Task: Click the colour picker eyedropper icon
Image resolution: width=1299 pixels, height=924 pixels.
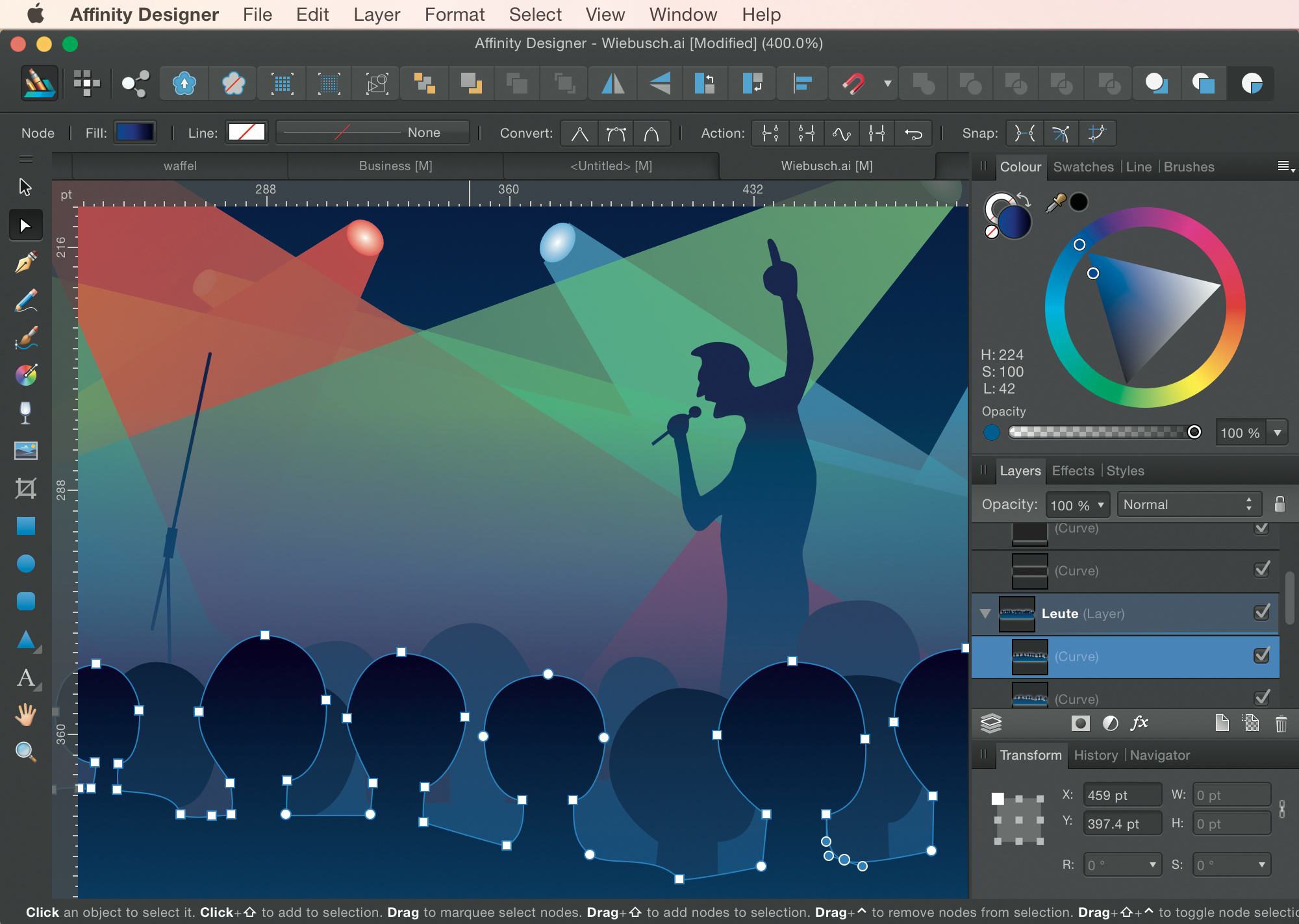Action: pyautogui.click(x=1055, y=203)
